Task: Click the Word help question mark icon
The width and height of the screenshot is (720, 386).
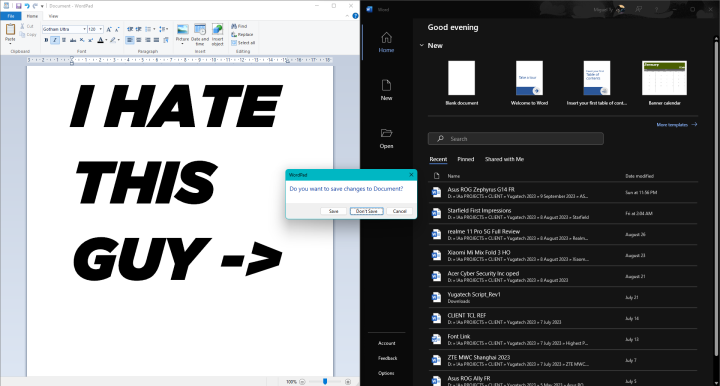Action: [x=657, y=9]
